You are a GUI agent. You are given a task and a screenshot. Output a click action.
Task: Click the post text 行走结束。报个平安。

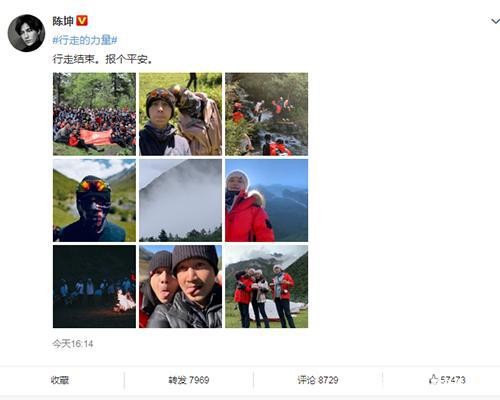coord(103,59)
